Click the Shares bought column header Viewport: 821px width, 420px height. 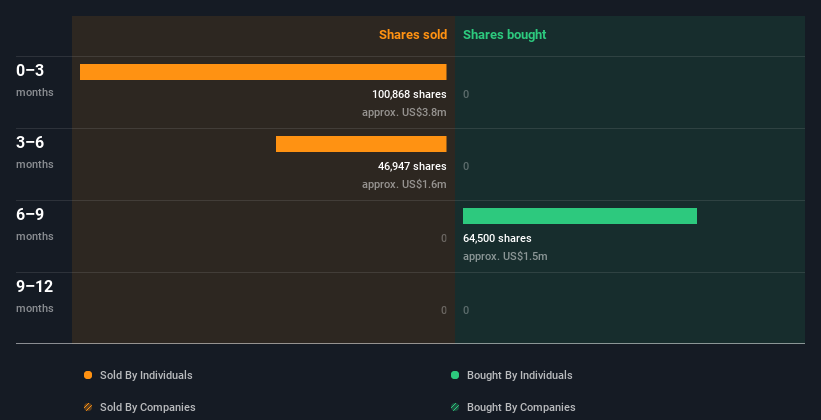click(505, 35)
